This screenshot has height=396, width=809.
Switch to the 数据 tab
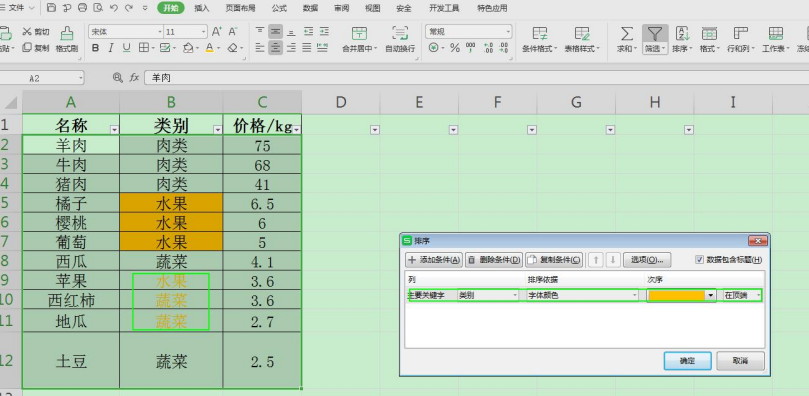point(310,8)
